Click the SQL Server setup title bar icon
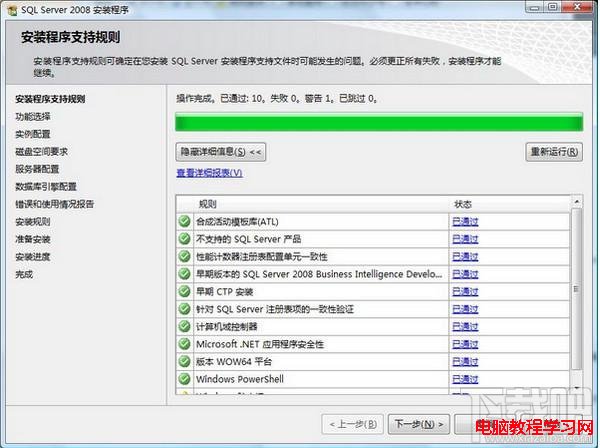Viewport: 600px width, 448px height. 12,10
